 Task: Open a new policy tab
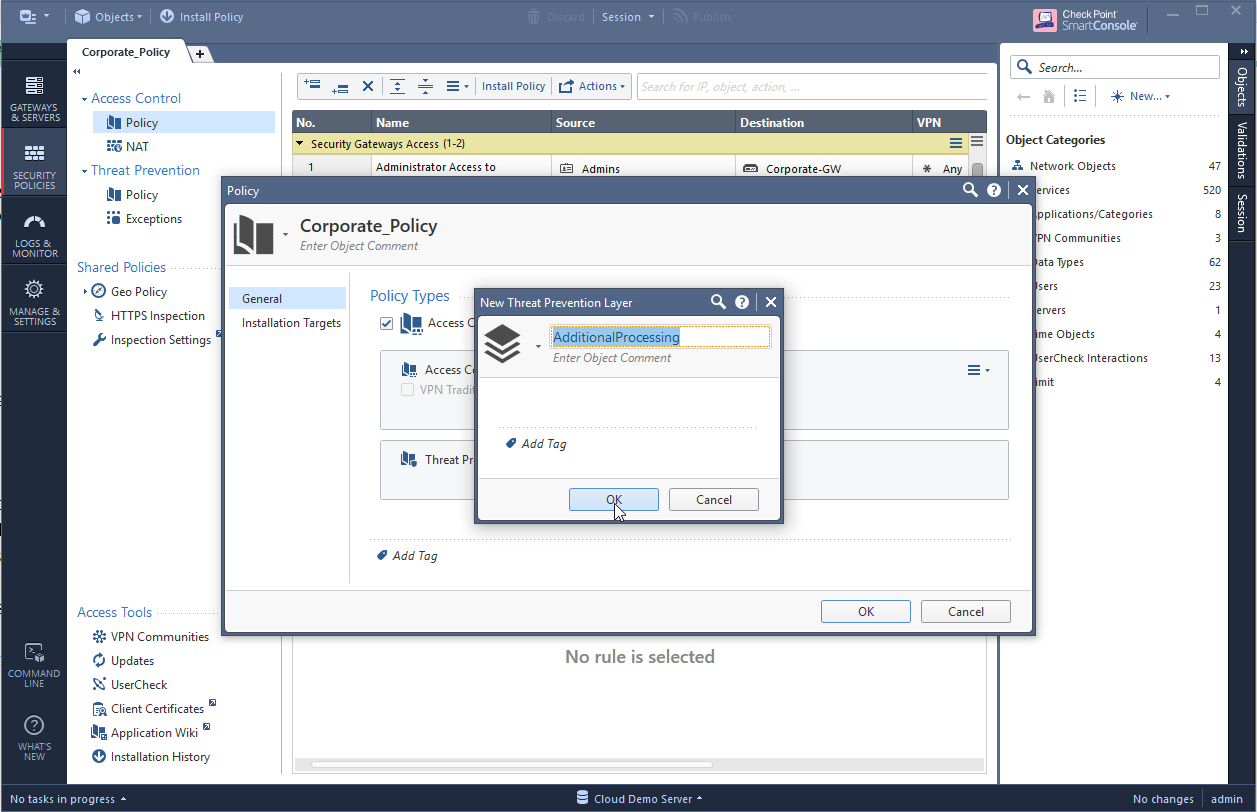[199, 54]
